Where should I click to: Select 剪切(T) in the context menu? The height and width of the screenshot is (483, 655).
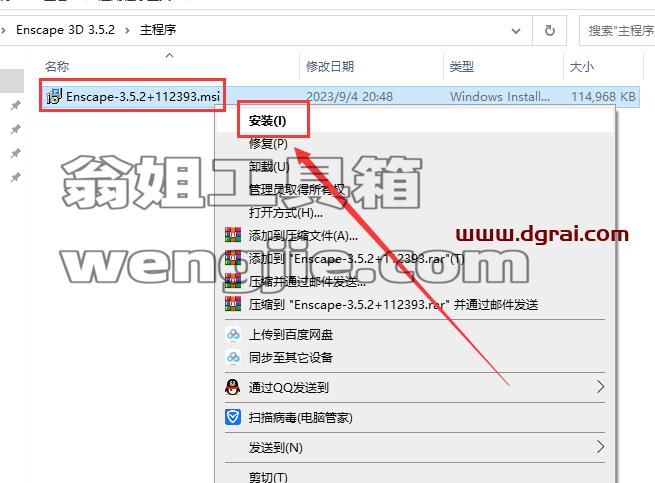tap(268, 477)
